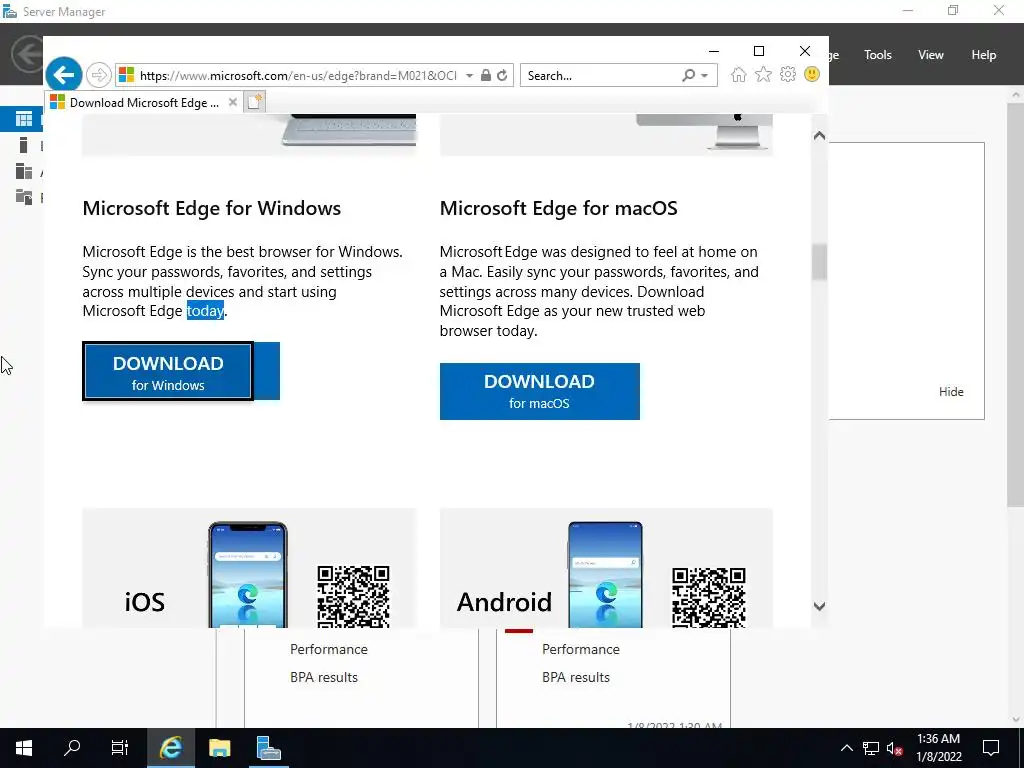Open right tile Performance link
The image size is (1024, 768).
pyautogui.click(x=581, y=649)
